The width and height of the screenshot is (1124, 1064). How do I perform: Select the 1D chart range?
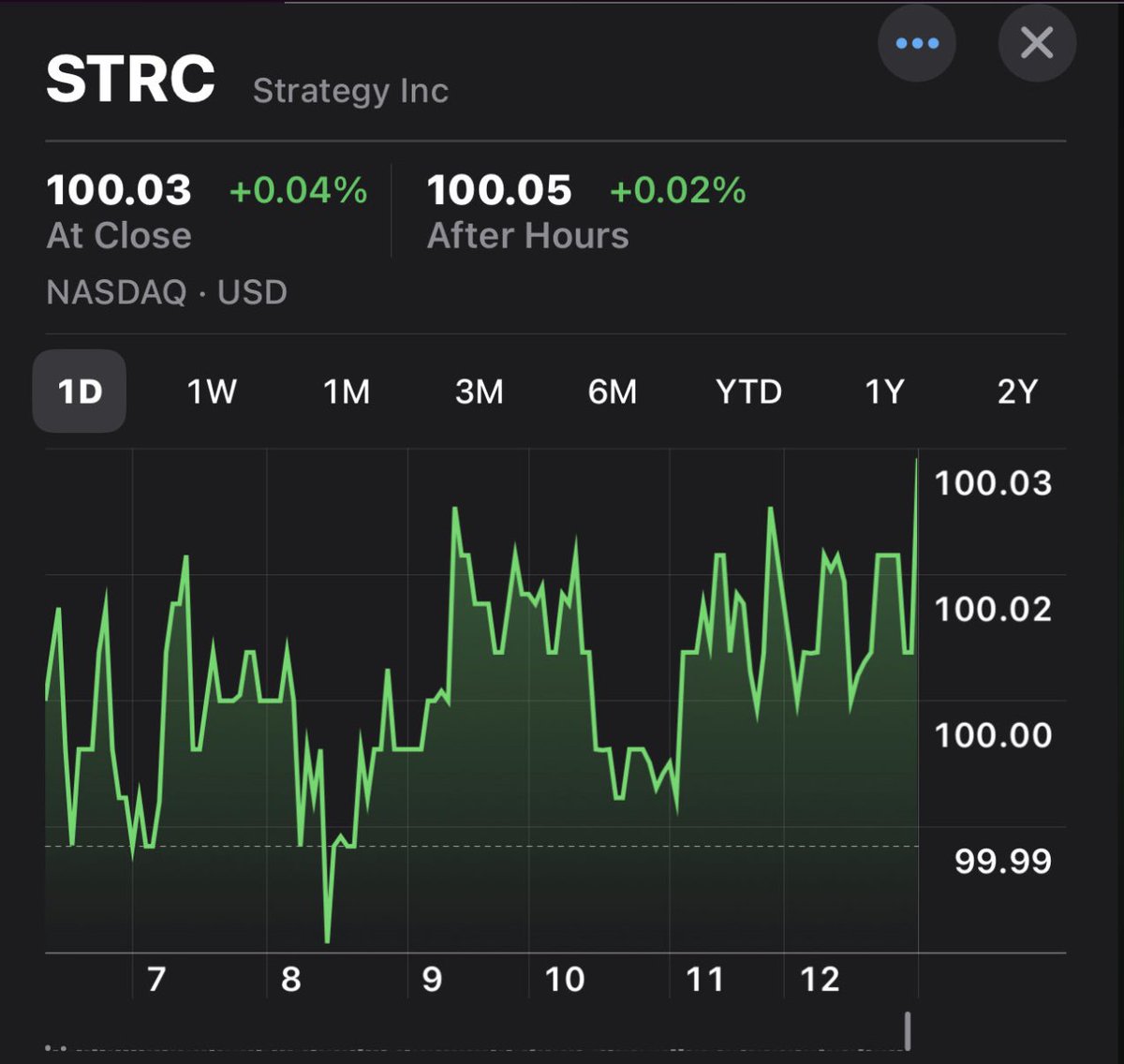80,392
